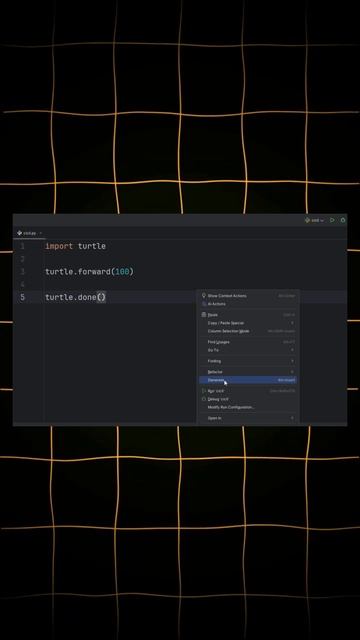Open the run configuration dropdown in the toolbar

click(314, 220)
